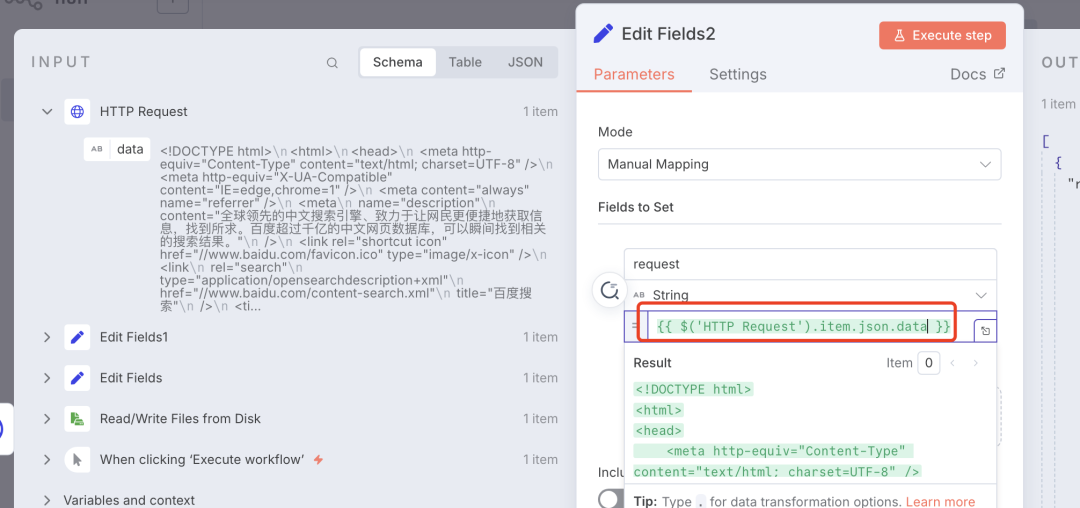The height and width of the screenshot is (508, 1080).
Task: Open the Mode dropdown Manual Mapping
Action: (798, 164)
